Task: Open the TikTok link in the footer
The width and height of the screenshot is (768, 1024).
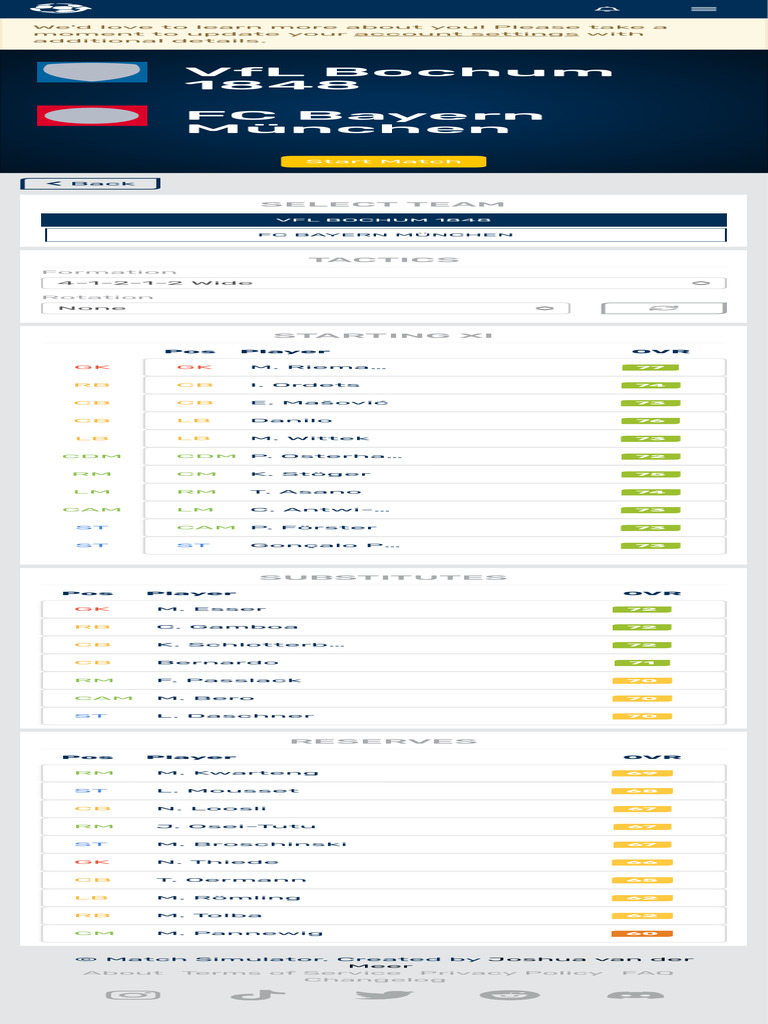Action: point(258,995)
